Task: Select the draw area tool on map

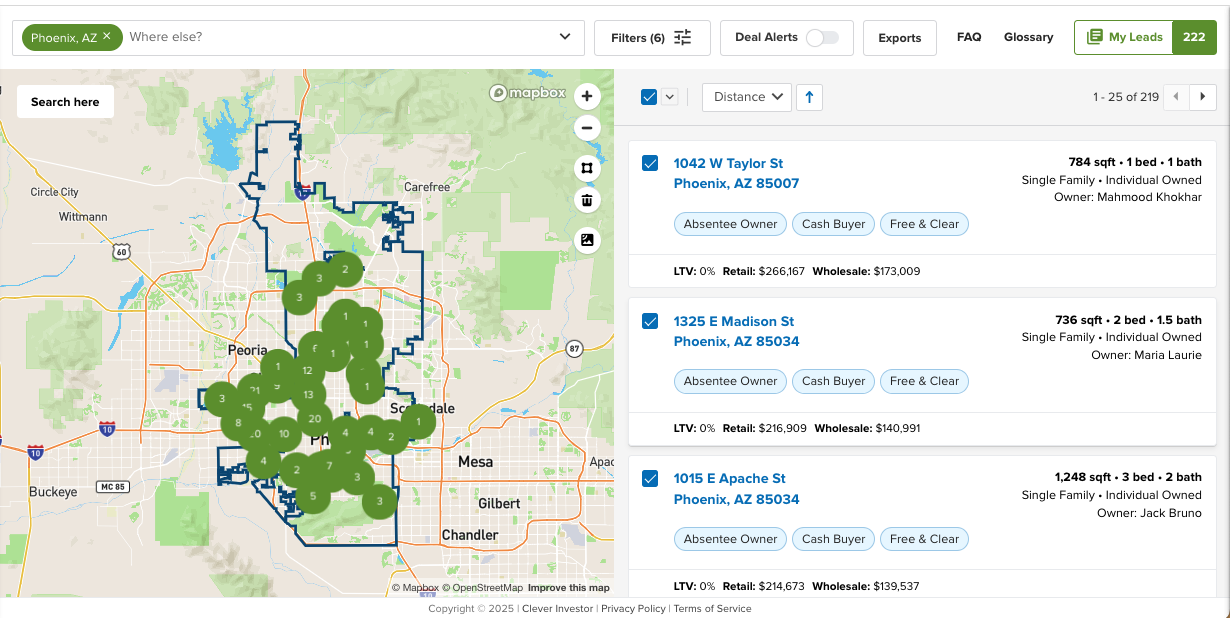Action: coord(587,168)
